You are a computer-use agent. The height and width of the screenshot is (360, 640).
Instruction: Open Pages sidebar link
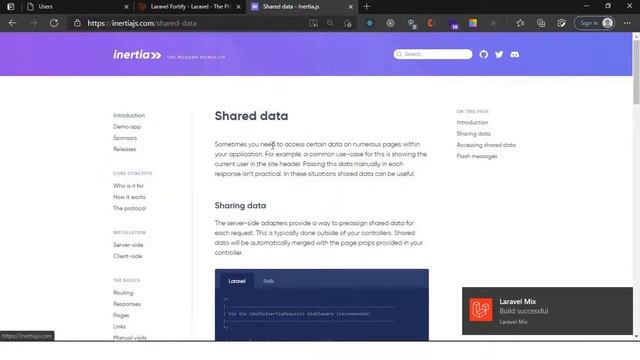[x=121, y=316]
